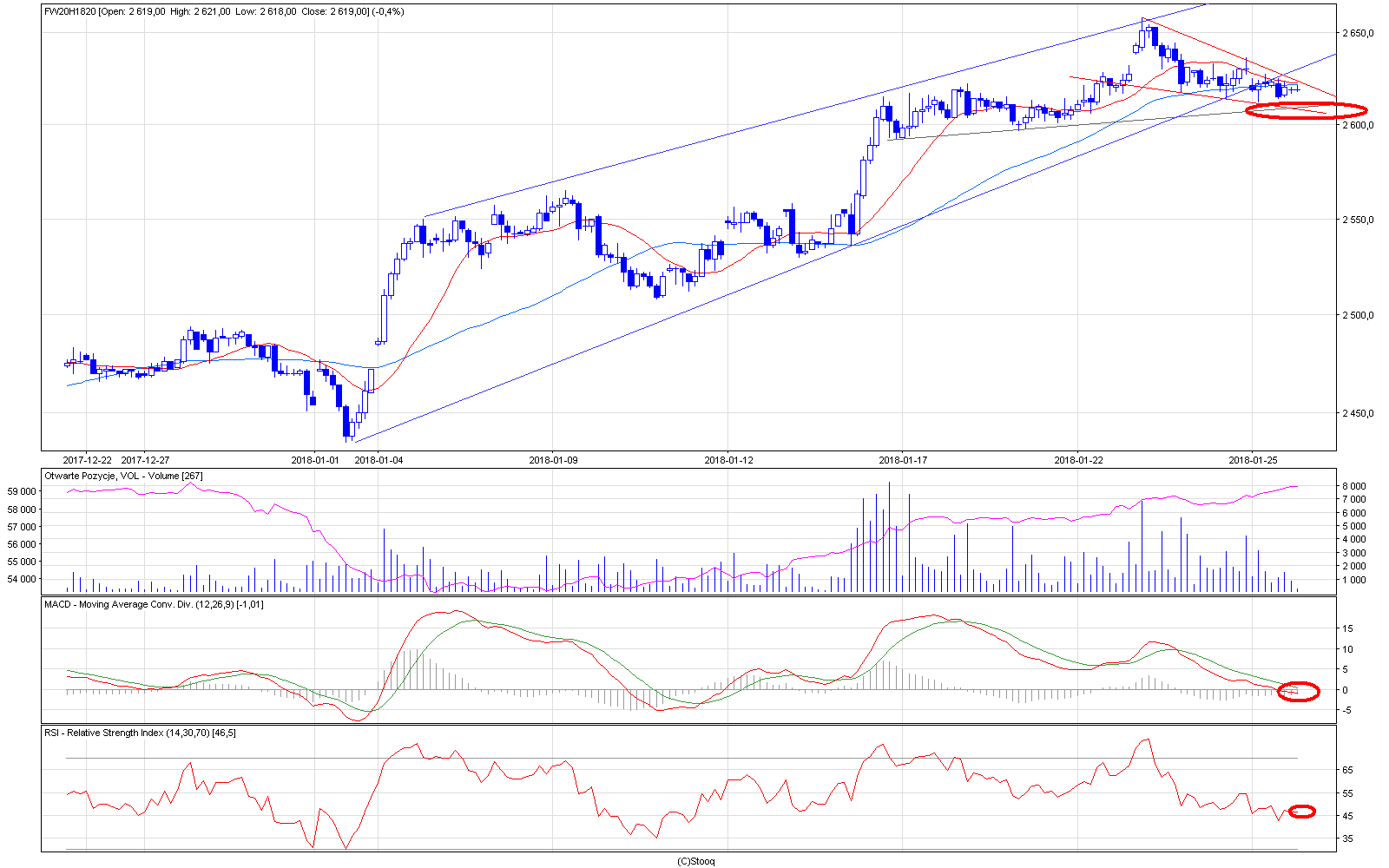
Task: Click the 2 600,0 price axis label
Action: click(1358, 125)
